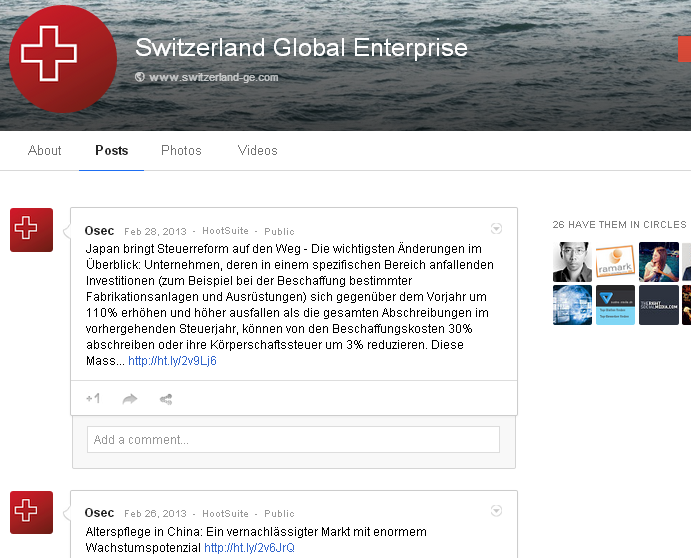Click the red button at the cover edge
Viewport: 691px width, 558px height.
(x=684, y=49)
